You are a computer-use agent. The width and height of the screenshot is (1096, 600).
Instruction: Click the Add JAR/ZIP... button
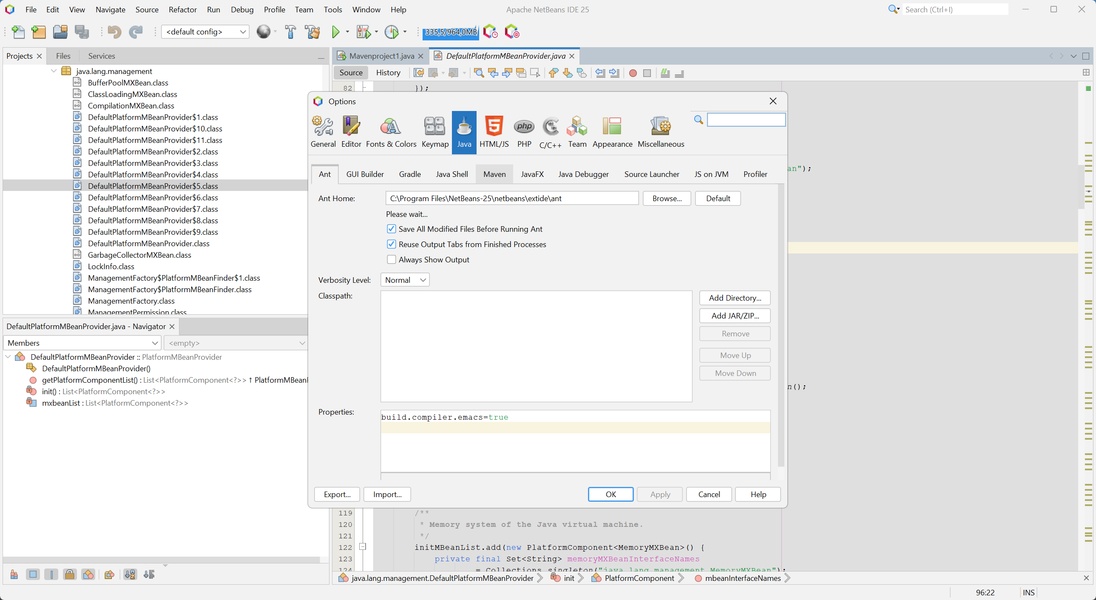coord(734,316)
